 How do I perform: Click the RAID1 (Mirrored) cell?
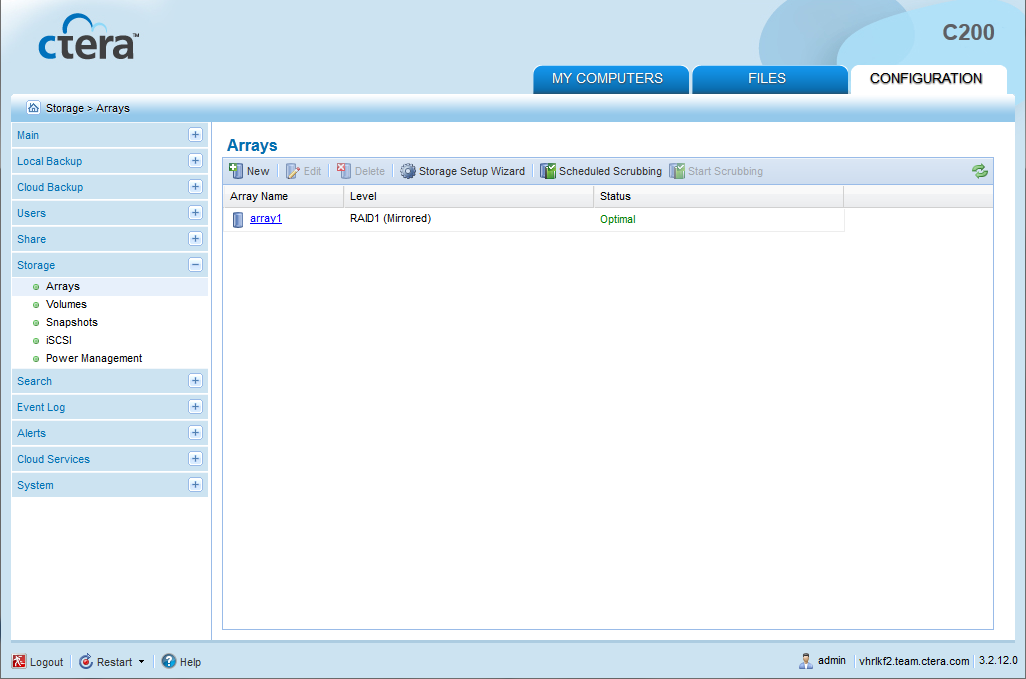point(390,218)
